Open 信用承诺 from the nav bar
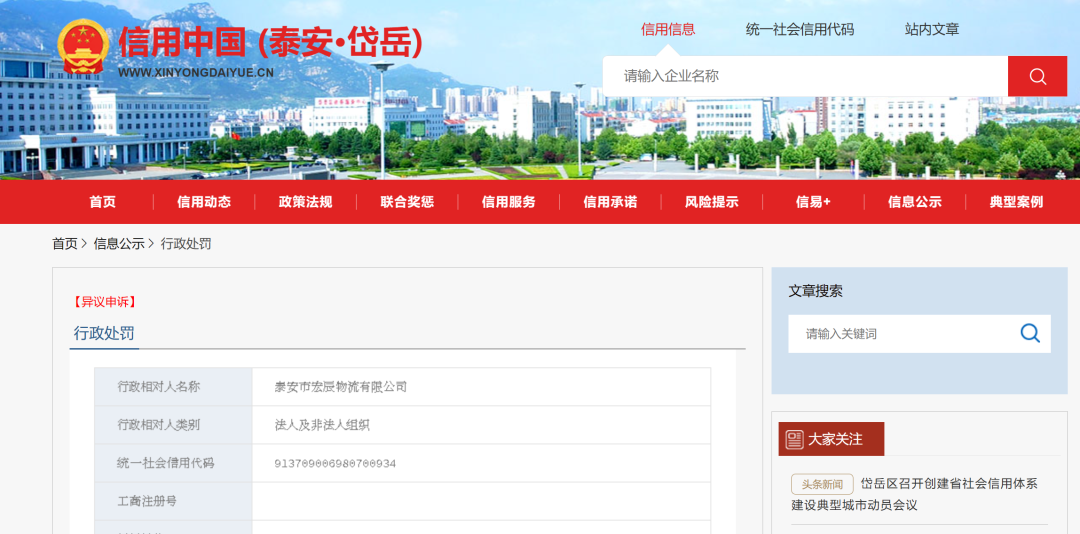This screenshot has height=534, width=1080. point(610,202)
